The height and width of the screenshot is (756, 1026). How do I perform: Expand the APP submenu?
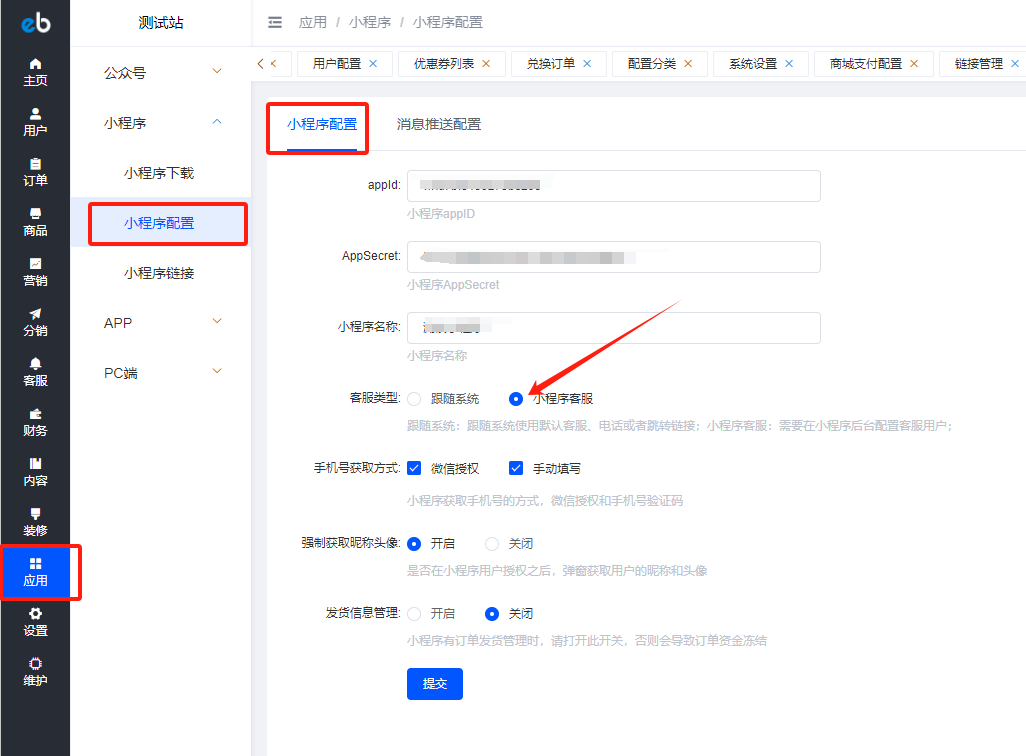pyautogui.click(x=160, y=323)
